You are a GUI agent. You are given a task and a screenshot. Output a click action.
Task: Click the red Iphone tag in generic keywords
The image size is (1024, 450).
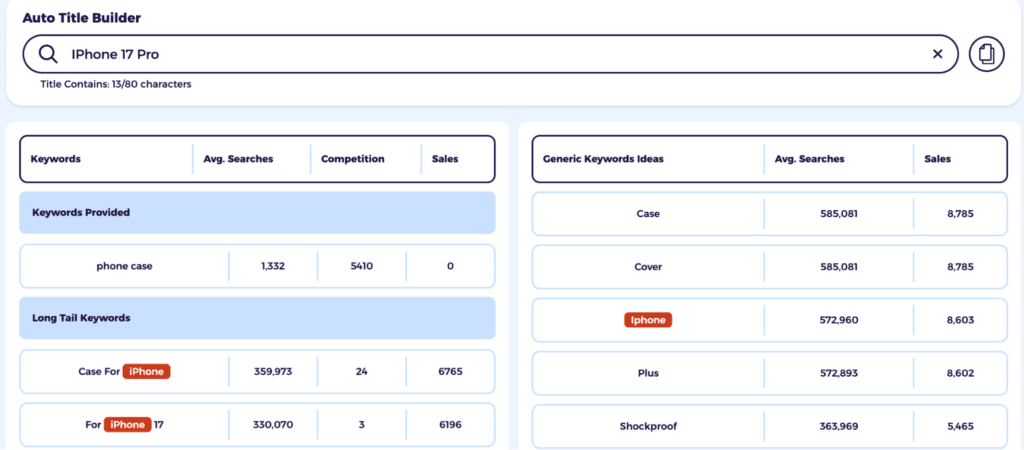point(648,320)
